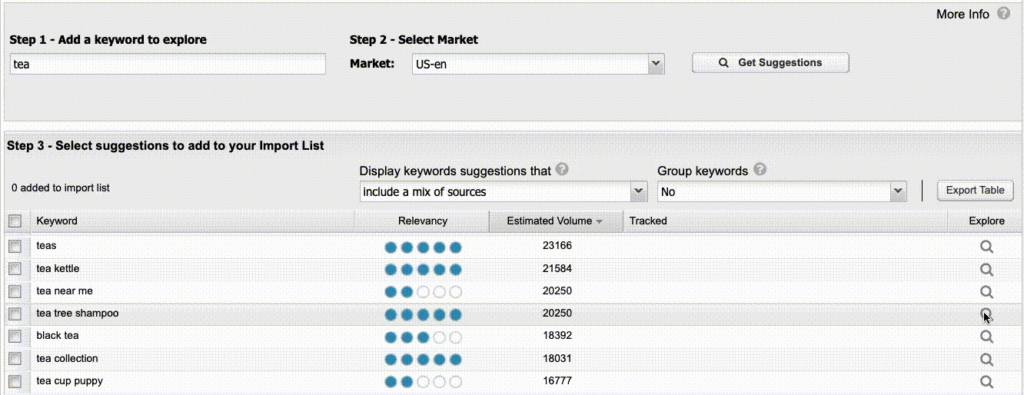Image resolution: width=1024 pixels, height=395 pixels.
Task: Open the Group keywords 'No' dropdown
Action: [782, 191]
